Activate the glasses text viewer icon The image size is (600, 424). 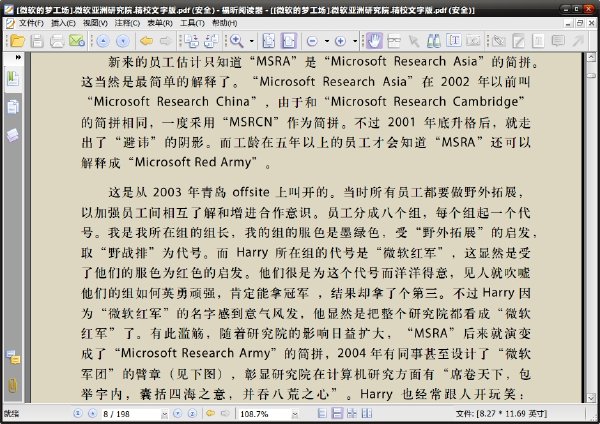pyautogui.click(x=394, y=41)
